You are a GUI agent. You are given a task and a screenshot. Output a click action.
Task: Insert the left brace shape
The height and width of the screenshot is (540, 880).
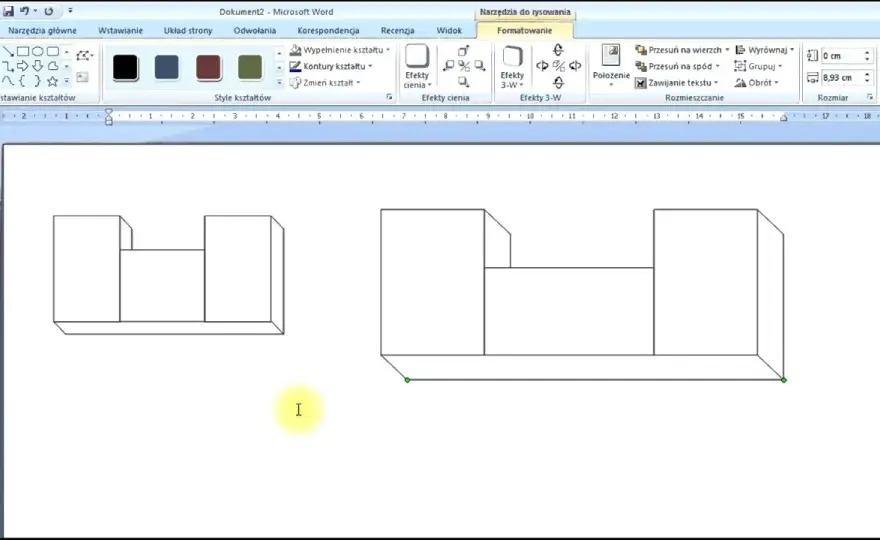[x=23, y=81]
